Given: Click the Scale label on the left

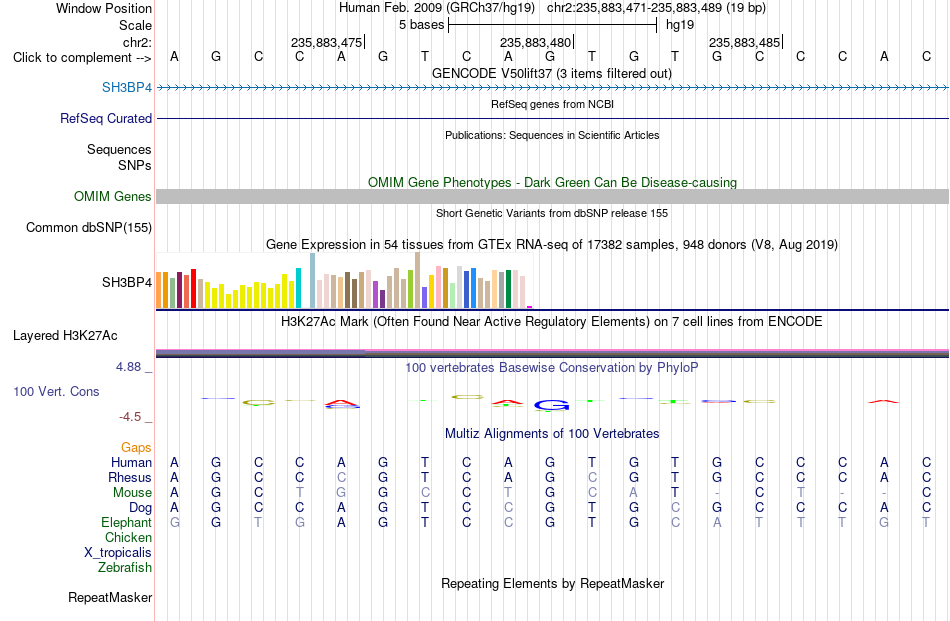Looking at the screenshot, I should [x=135, y=25].
